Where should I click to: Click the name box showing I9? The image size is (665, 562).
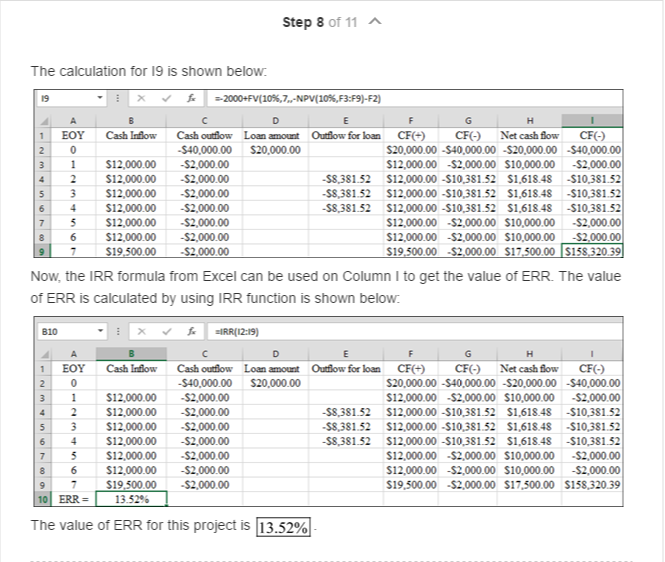click(70, 98)
